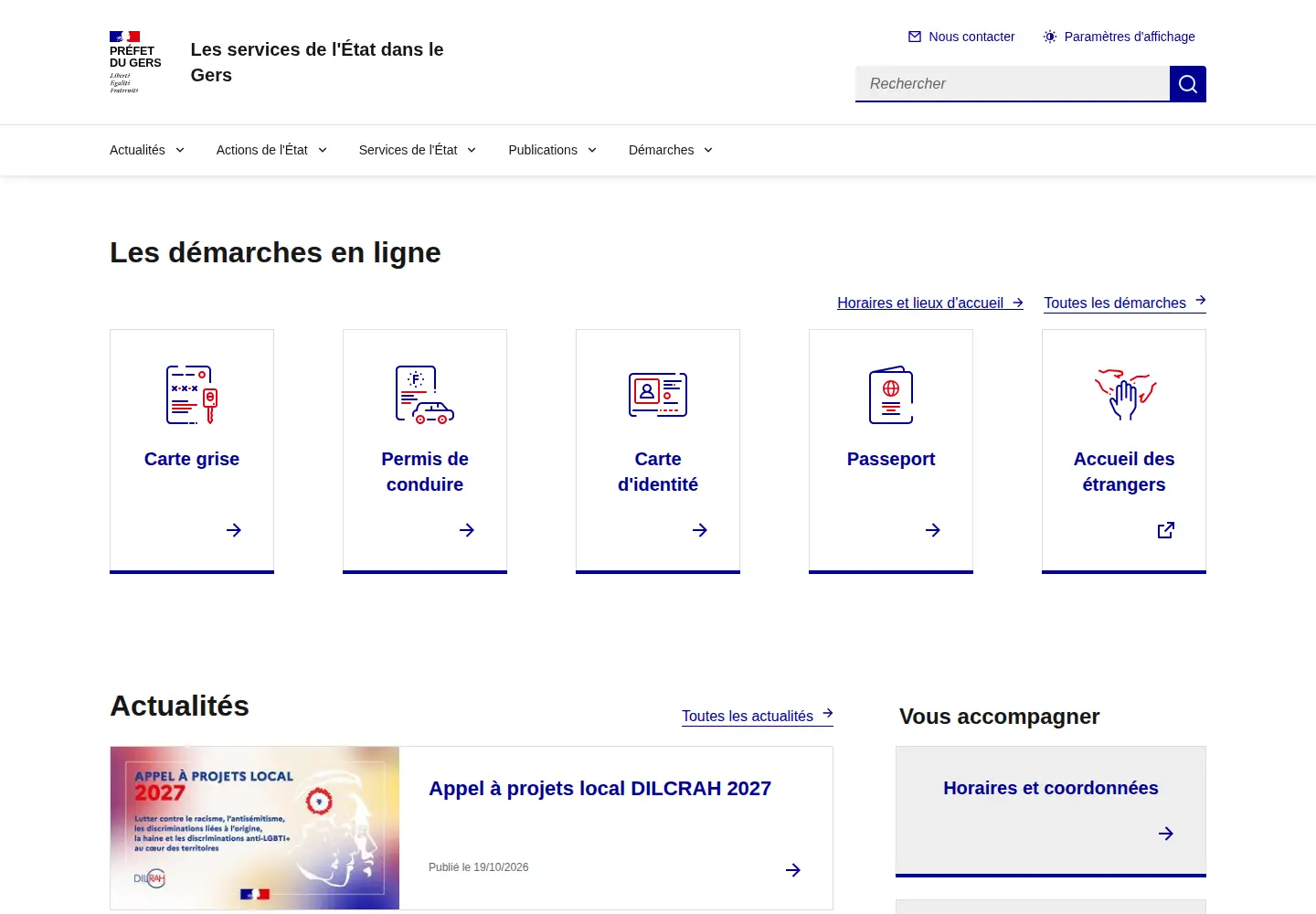
Task: Click the envelope icon beside Nous contacter
Action: (915, 37)
